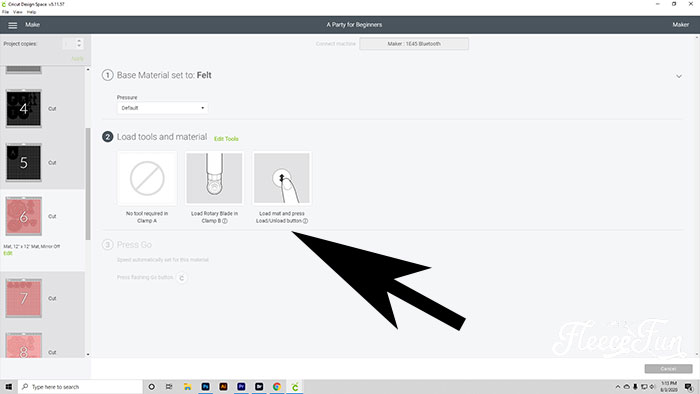
Task: Open the Pressure Default dropdown
Action: 162,108
